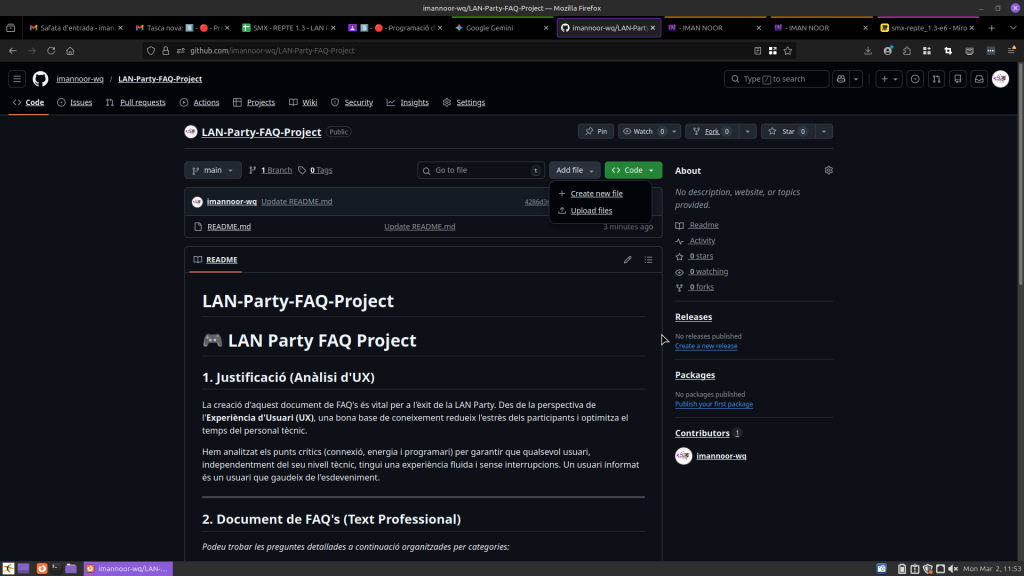Open the GitHub hamburger navigation menu
The image size is (1024, 576).
tap(17, 79)
